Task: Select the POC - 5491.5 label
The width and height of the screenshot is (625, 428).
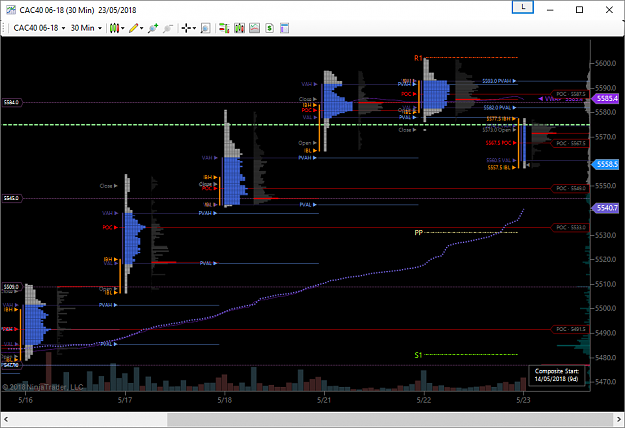Action: pos(570,329)
